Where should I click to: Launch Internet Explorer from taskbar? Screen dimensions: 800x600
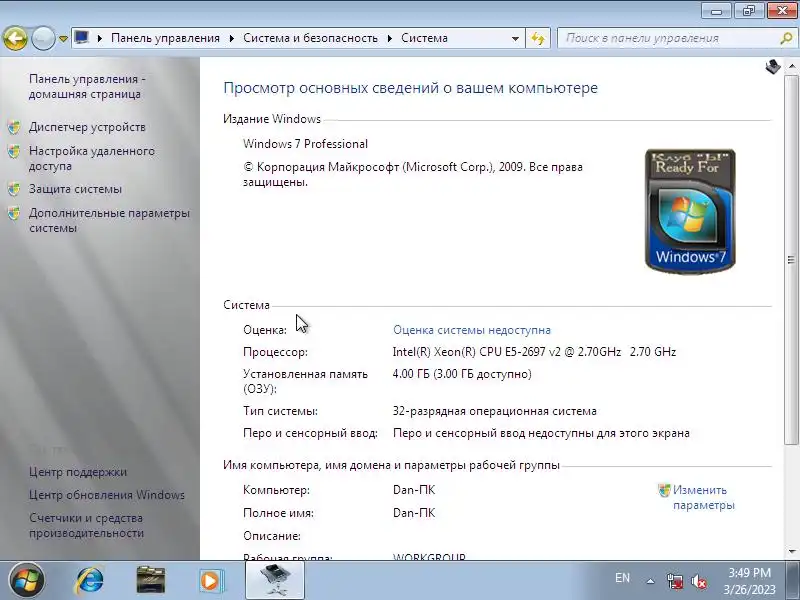[90, 581]
